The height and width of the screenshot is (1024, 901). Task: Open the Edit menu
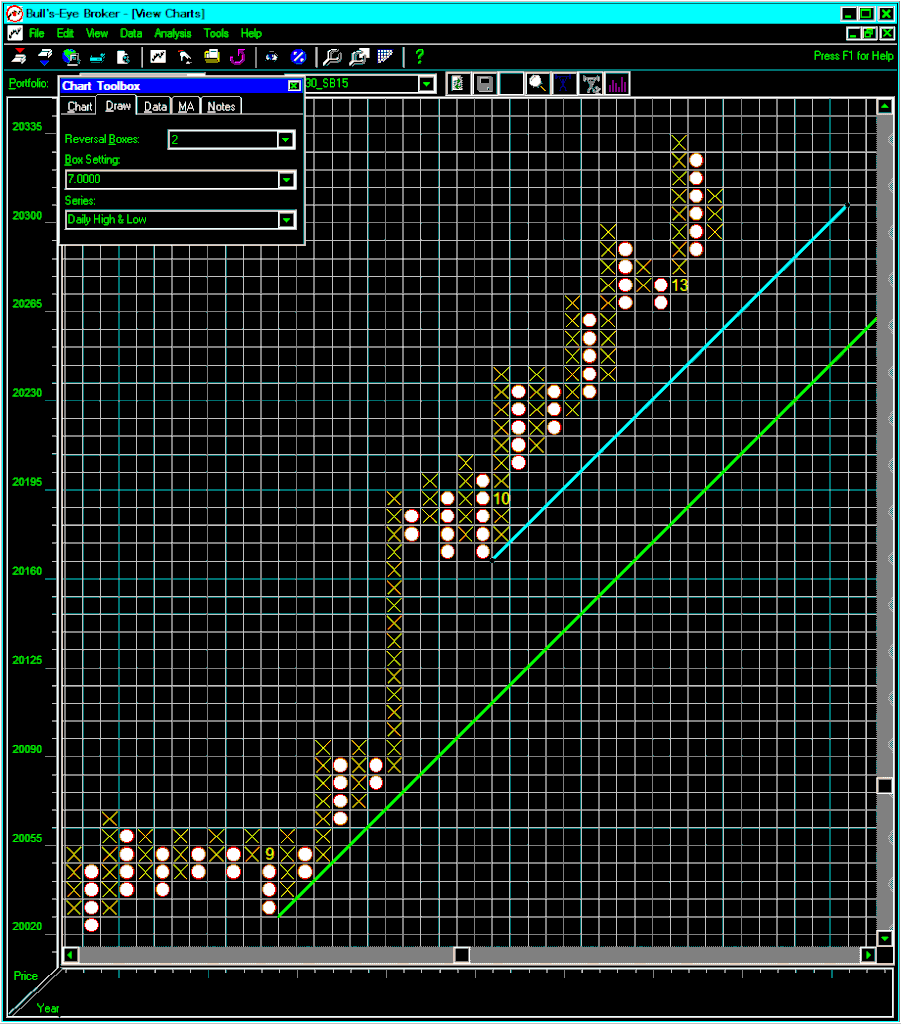(65, 33)
